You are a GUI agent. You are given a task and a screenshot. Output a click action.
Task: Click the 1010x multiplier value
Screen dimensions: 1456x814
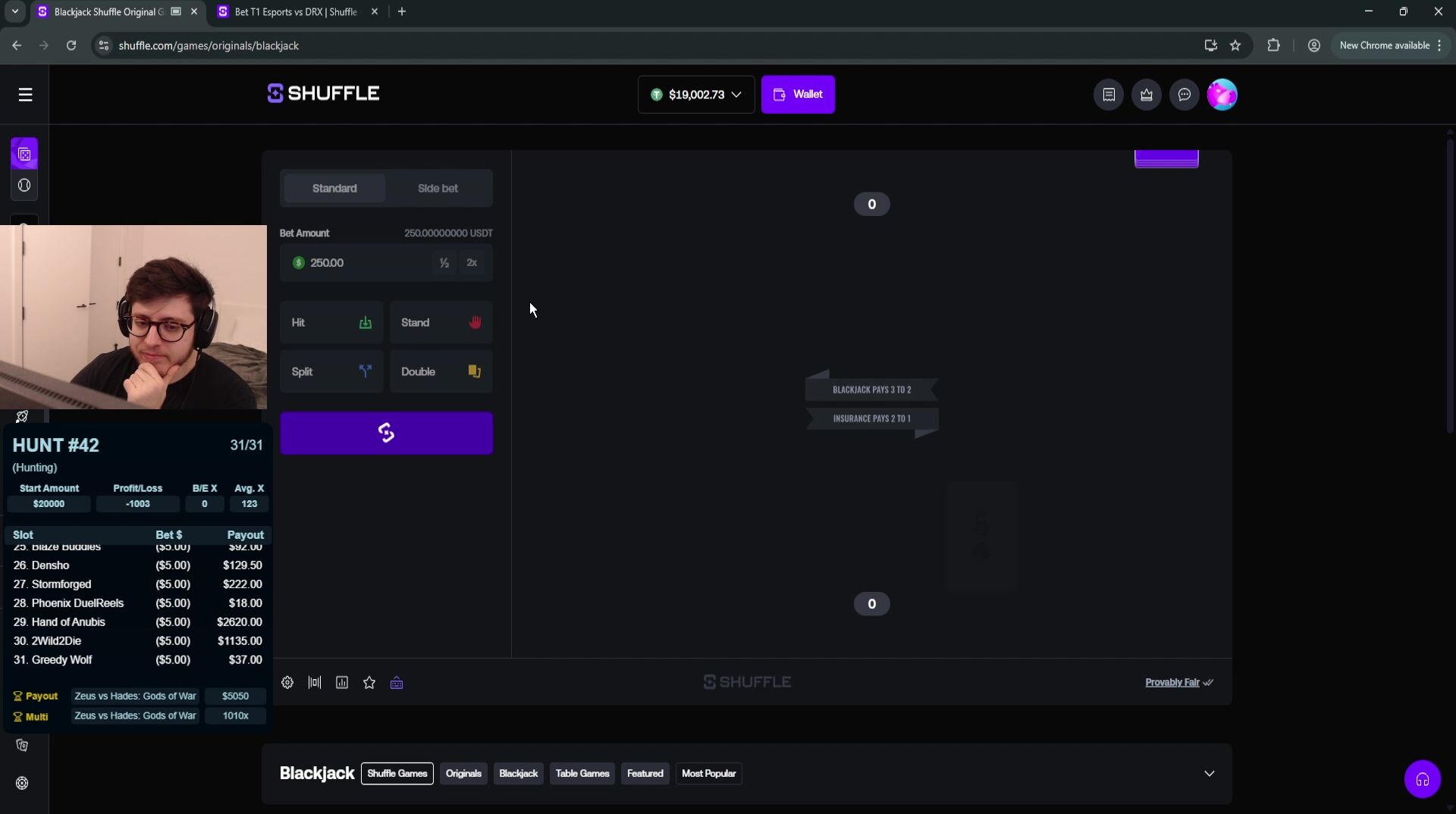236,716
